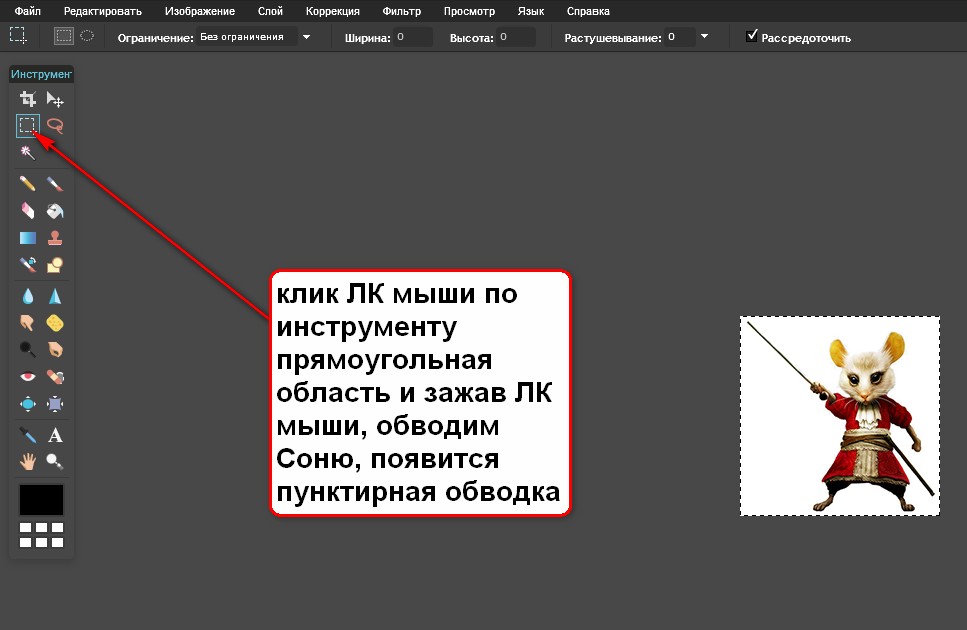Select the Red Eye Reduction tool
The height and width of the screenshot is (630, 967).
pos(28,377)
